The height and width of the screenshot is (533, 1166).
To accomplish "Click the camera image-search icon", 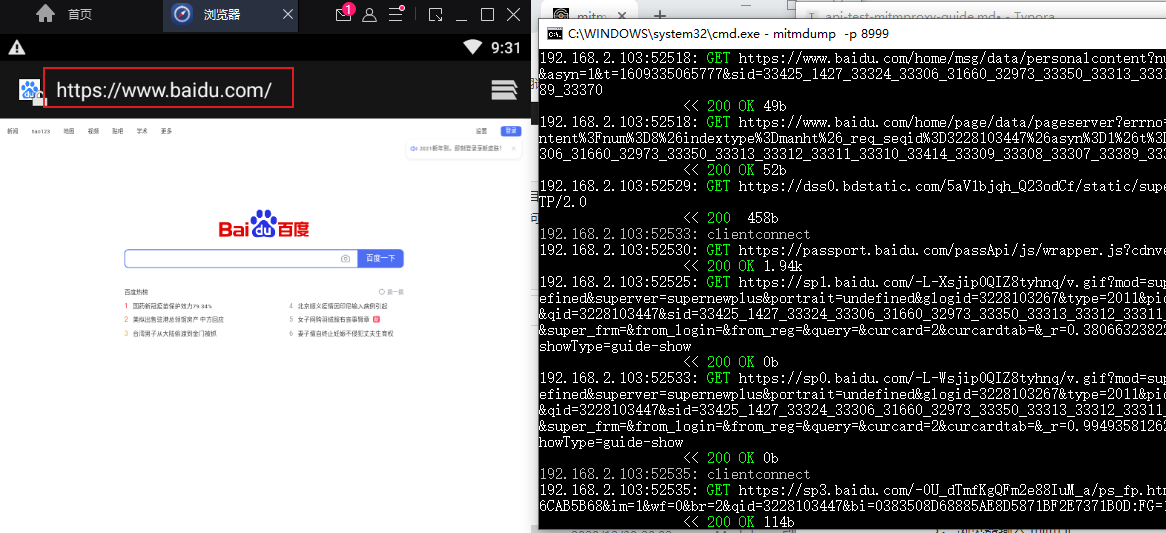I will [345, 259].
